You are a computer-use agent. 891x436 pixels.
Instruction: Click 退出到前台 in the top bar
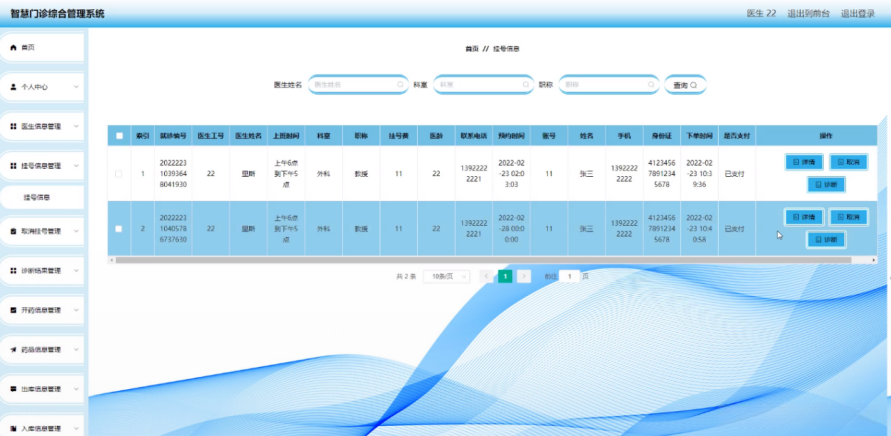(808, 14)
